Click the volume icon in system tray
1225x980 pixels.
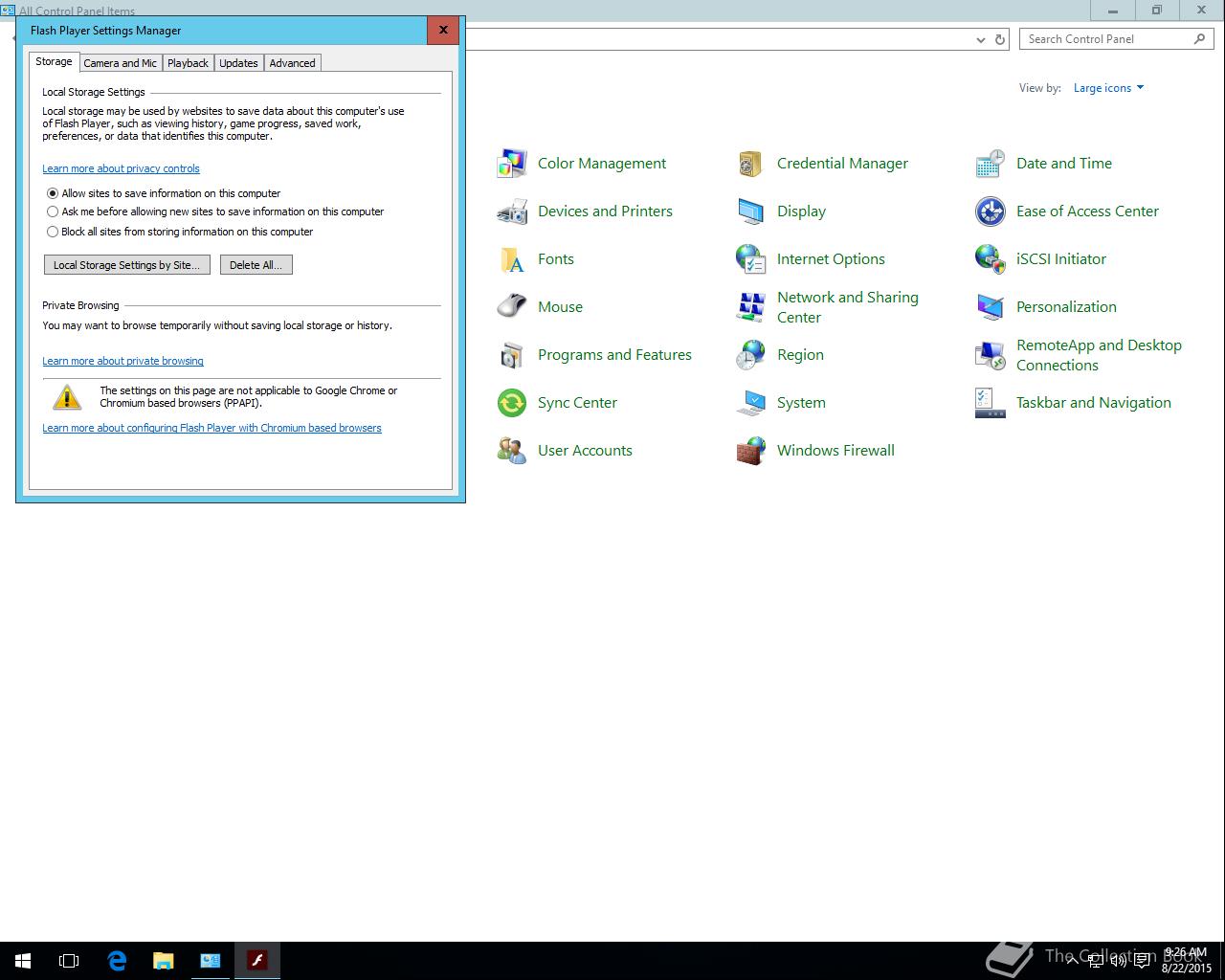[1118, 961]
